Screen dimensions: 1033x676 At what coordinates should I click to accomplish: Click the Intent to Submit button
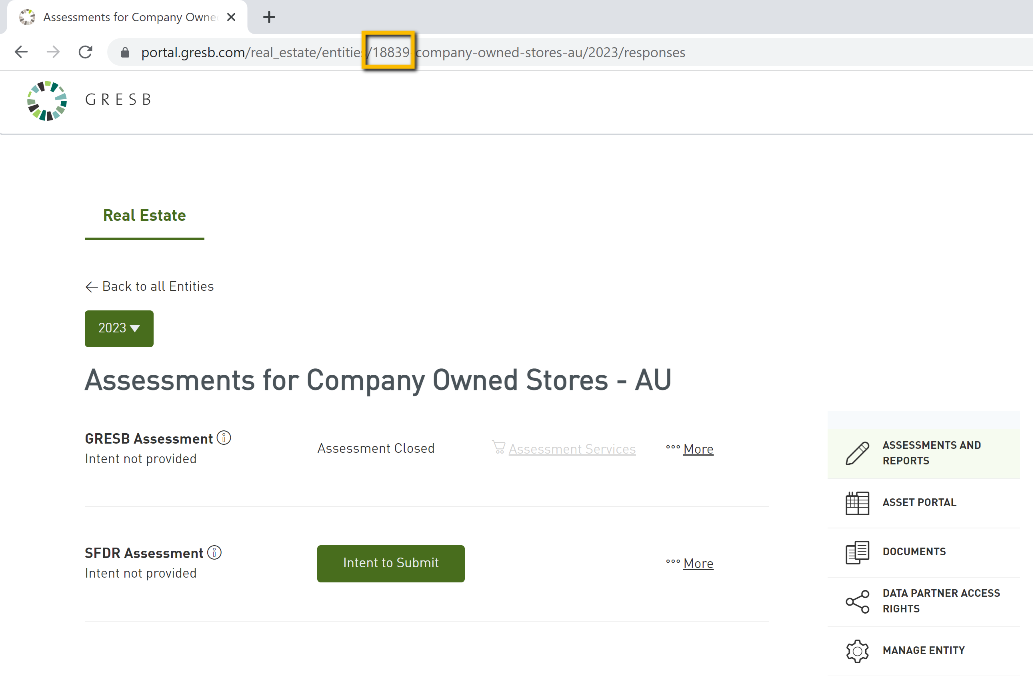(391, 563)
